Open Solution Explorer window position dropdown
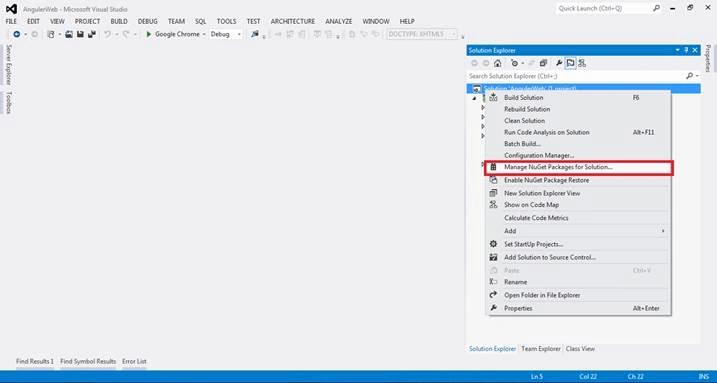 coord(678,50)
